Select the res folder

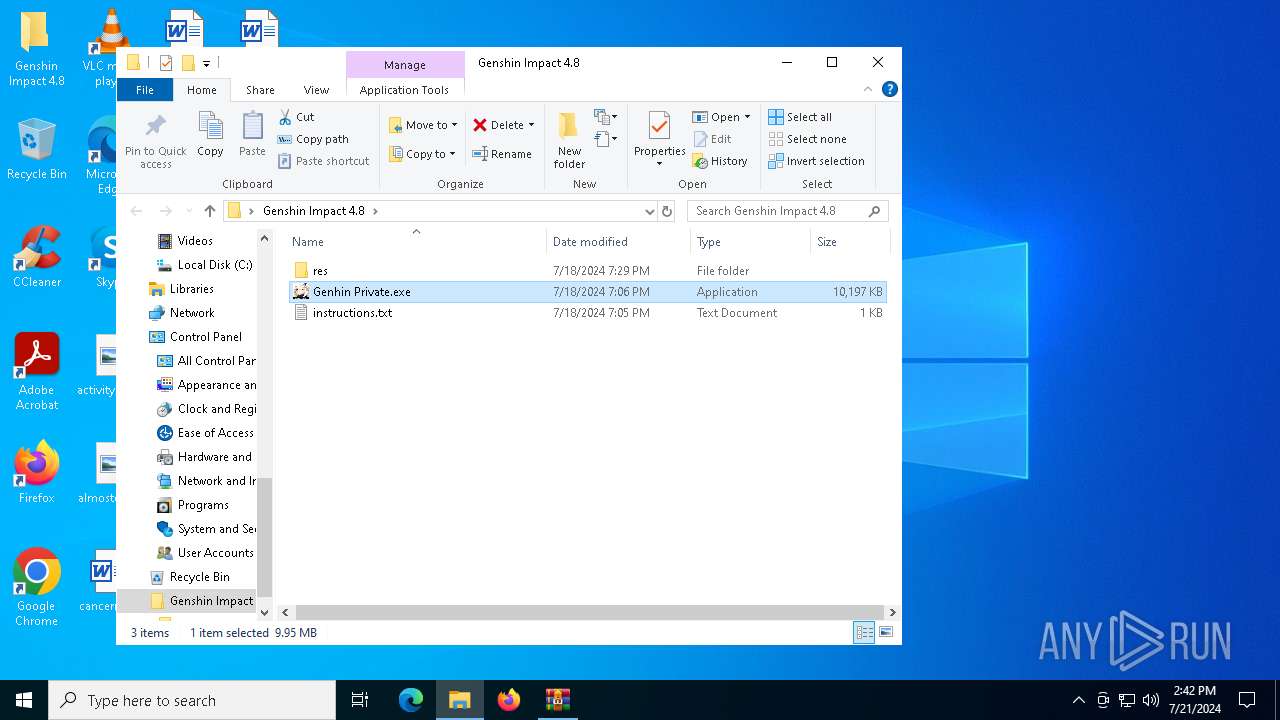587,271
